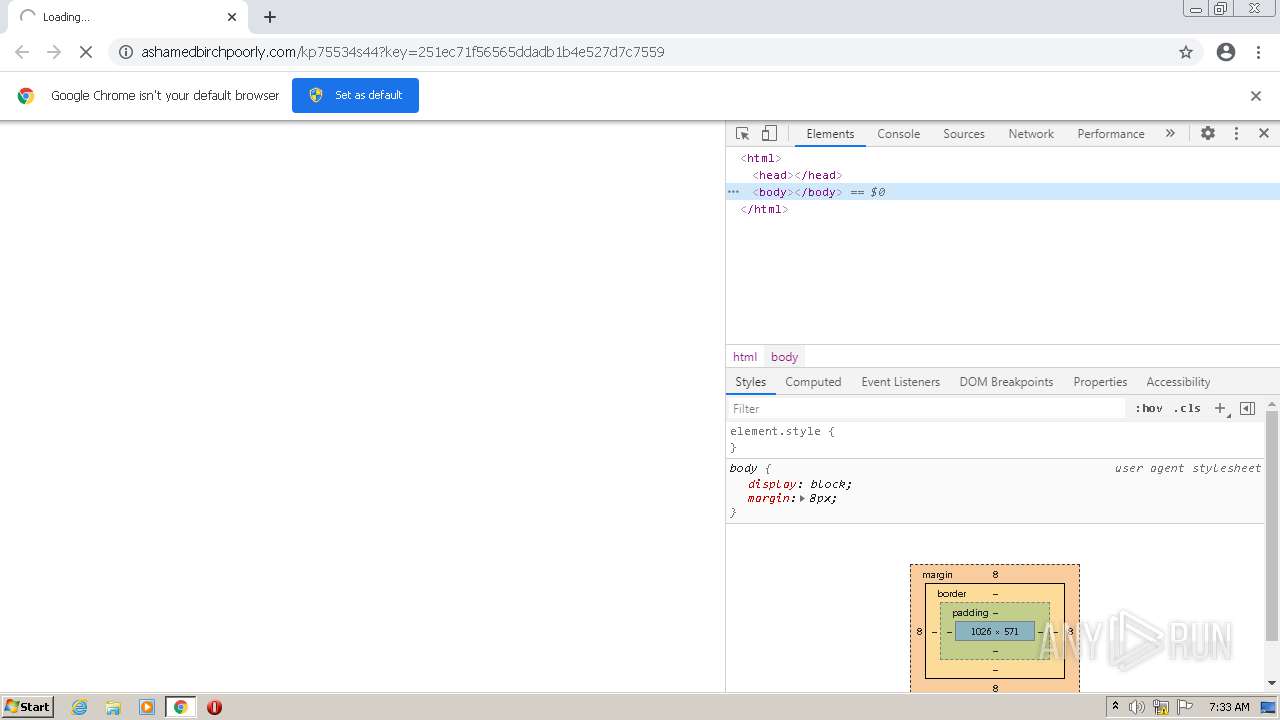This screenshot has height=720, width=1280.
Task: Switch to the Sources tab
Action: [964, 133]
